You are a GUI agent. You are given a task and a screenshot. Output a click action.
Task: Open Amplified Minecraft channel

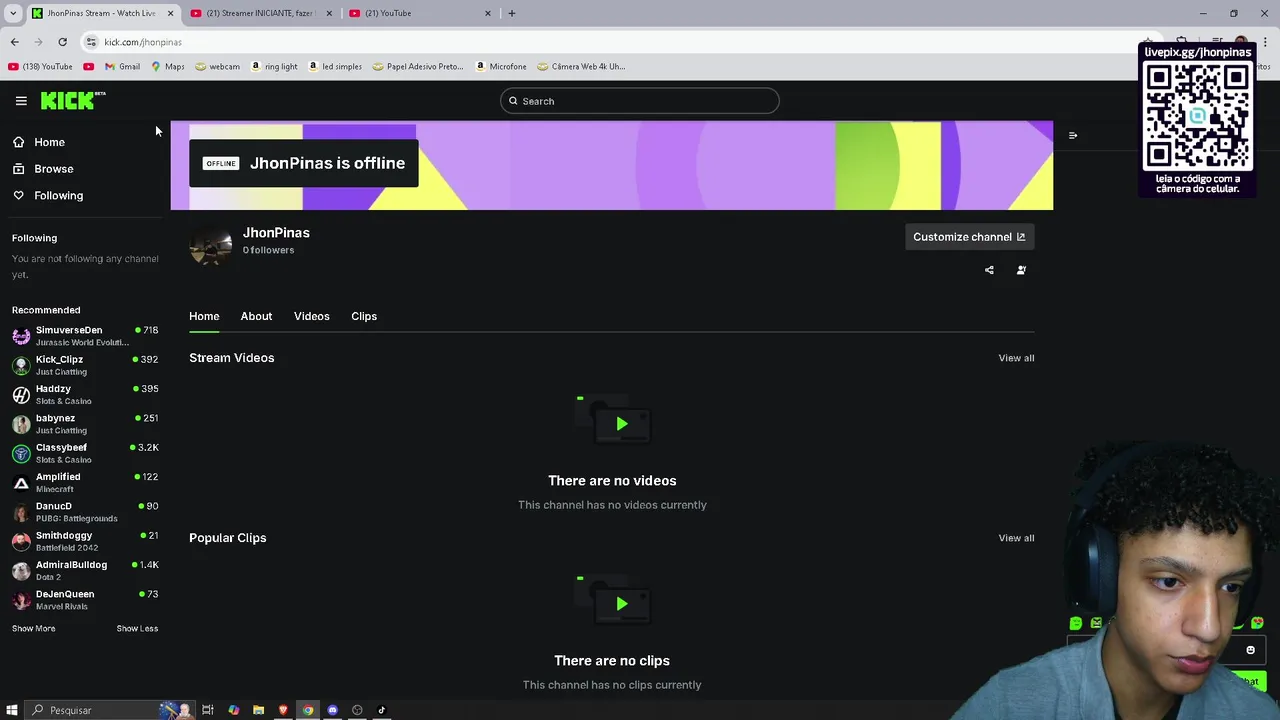click(x=85, y=482)
